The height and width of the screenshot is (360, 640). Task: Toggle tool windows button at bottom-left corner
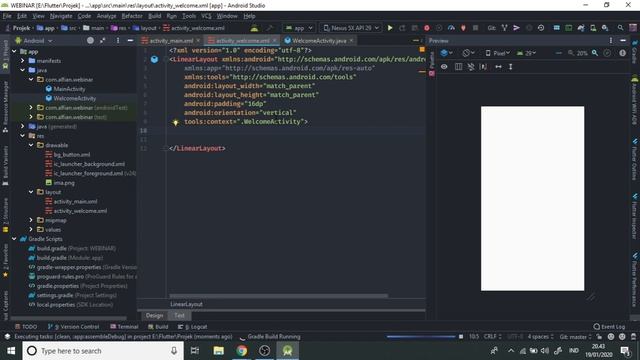7,337
